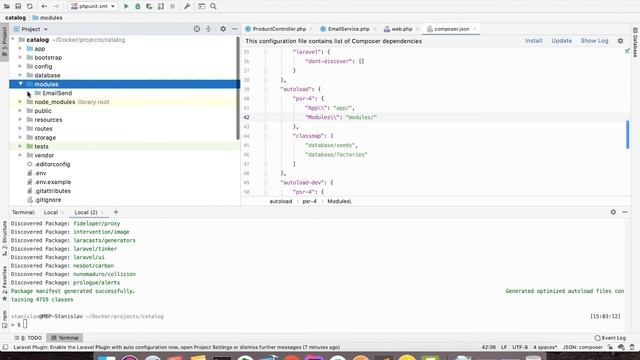Click the terminal command prompt input
The height and width of the screenshot is (360, 640).
(x=25, y=324)
